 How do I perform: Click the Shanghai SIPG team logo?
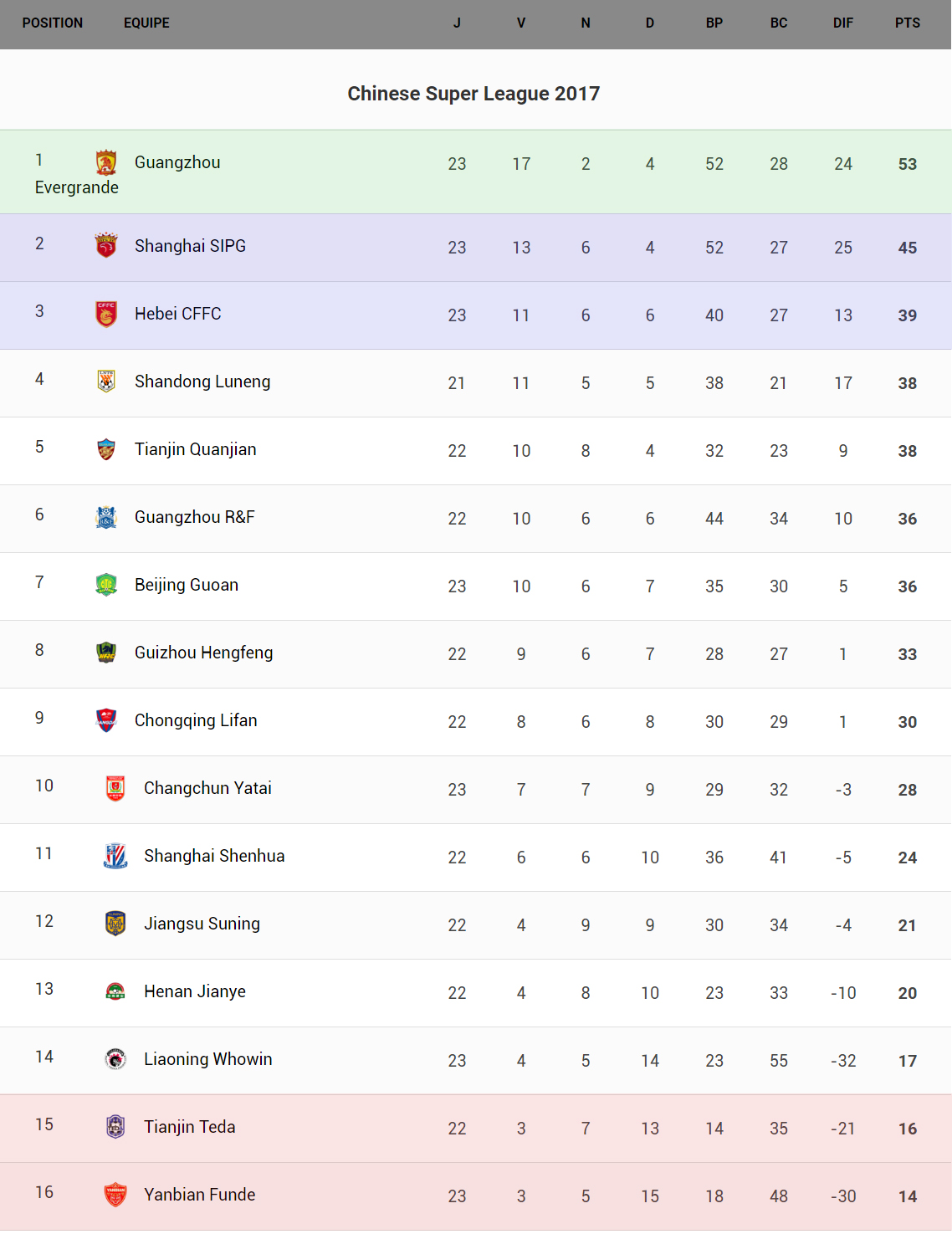106,245
